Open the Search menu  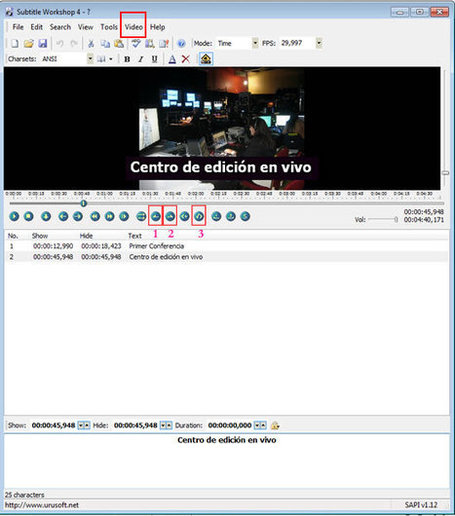pos(60,27)
